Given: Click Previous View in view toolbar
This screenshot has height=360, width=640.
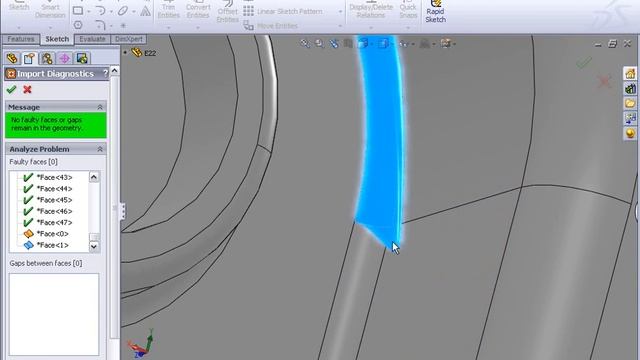Looking at the screenshot, I should [334, 43].
